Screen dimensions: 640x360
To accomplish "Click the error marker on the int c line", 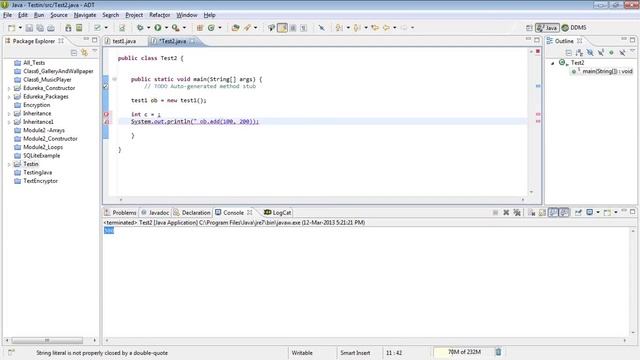I will coord(106,114).
